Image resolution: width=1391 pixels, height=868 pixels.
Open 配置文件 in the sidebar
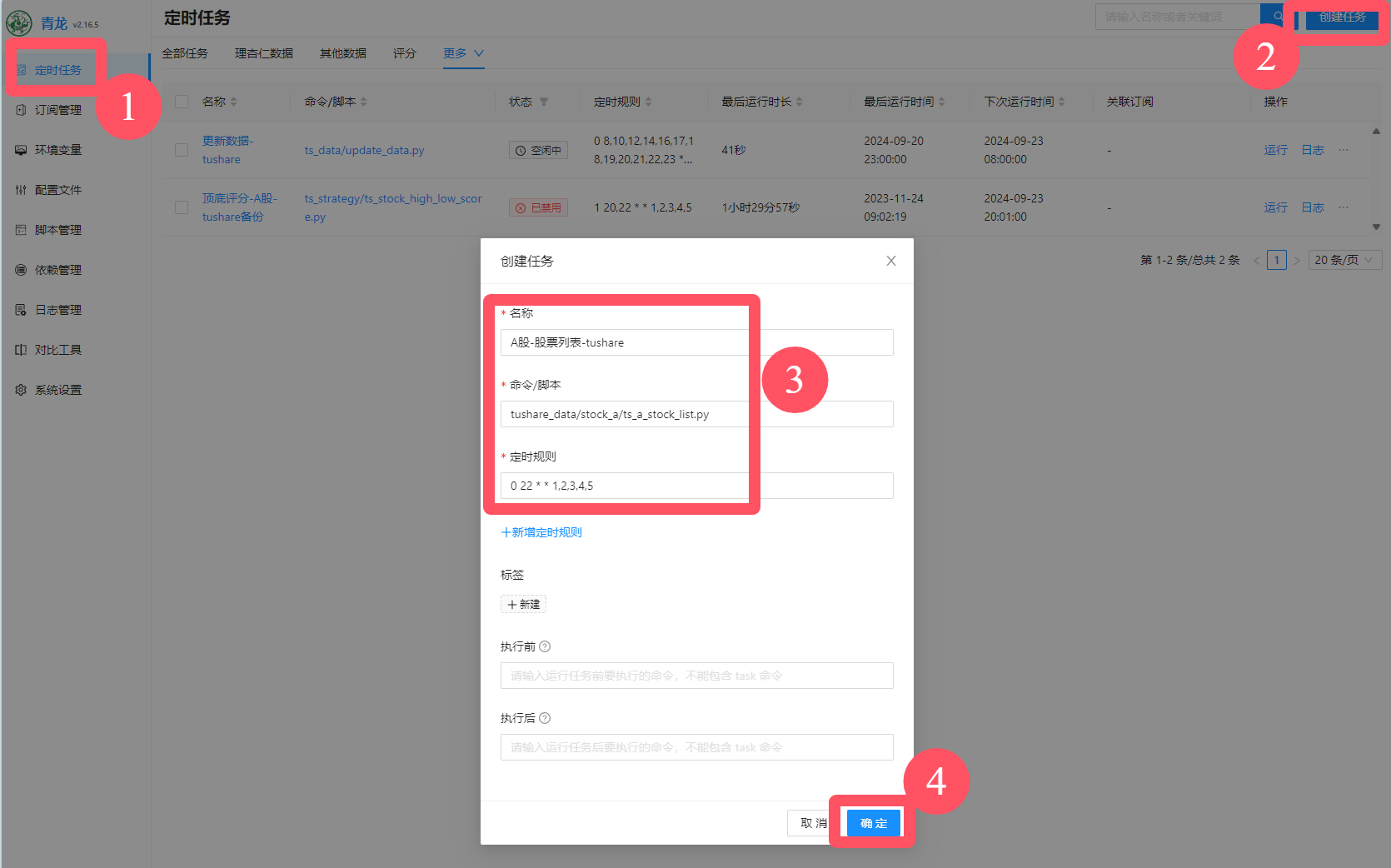click(x=58, y=190)
